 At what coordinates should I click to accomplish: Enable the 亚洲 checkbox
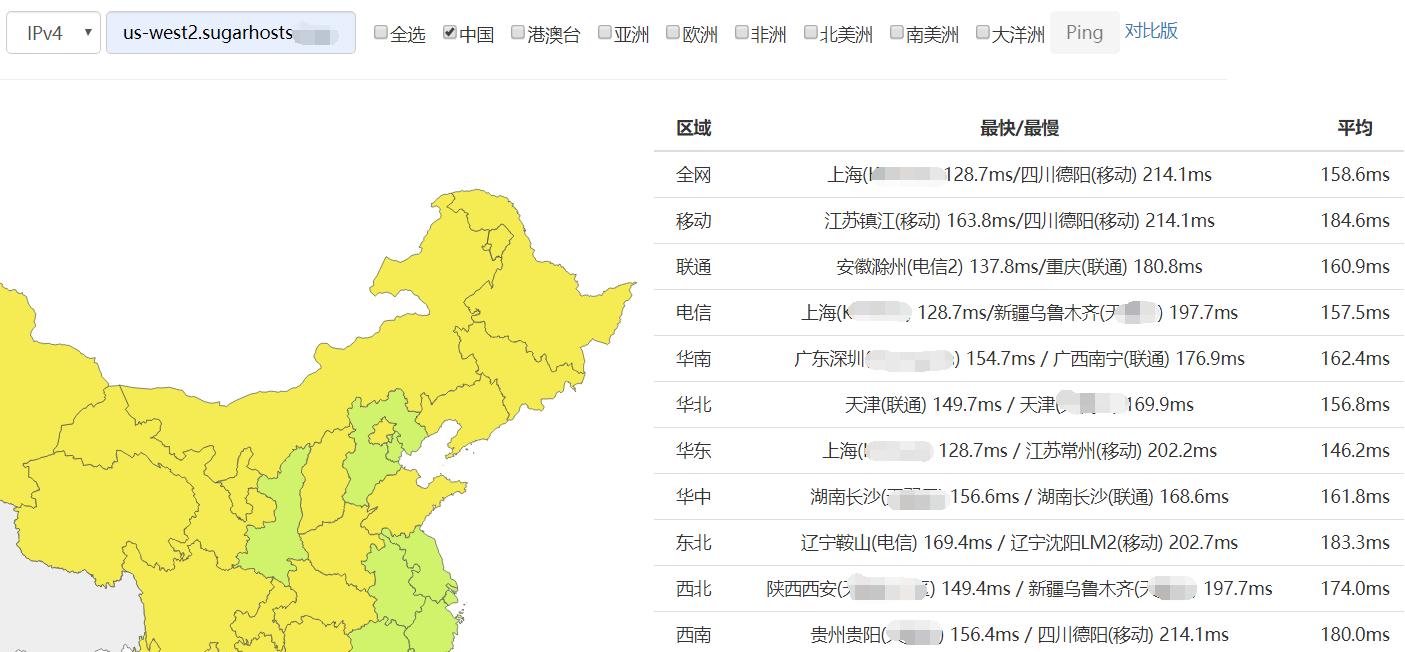pos(604,31)
